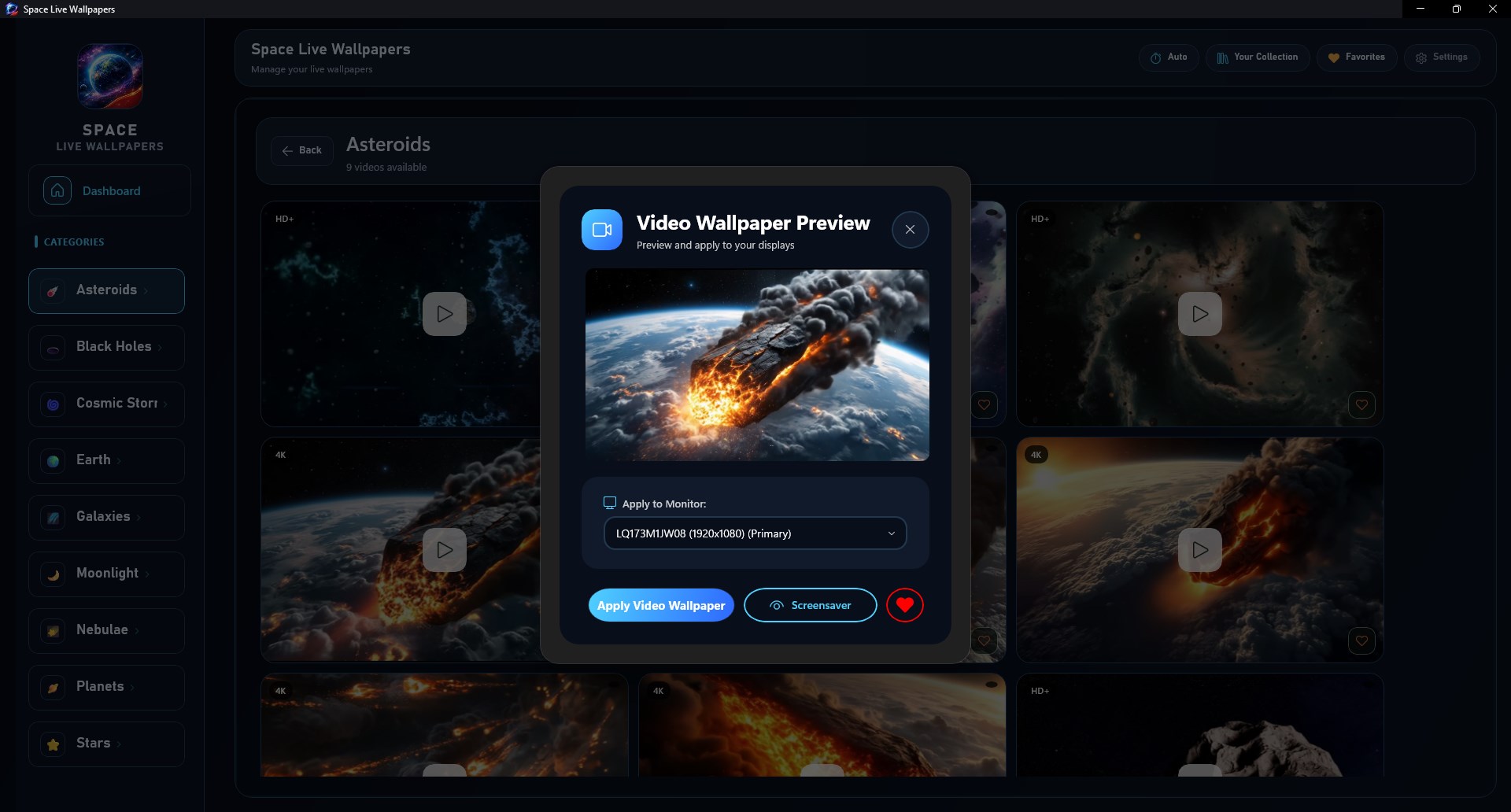Viewport: 1511px width, 812px height.
Task: Click the app icon in the title bar
Action: (12, 9)
